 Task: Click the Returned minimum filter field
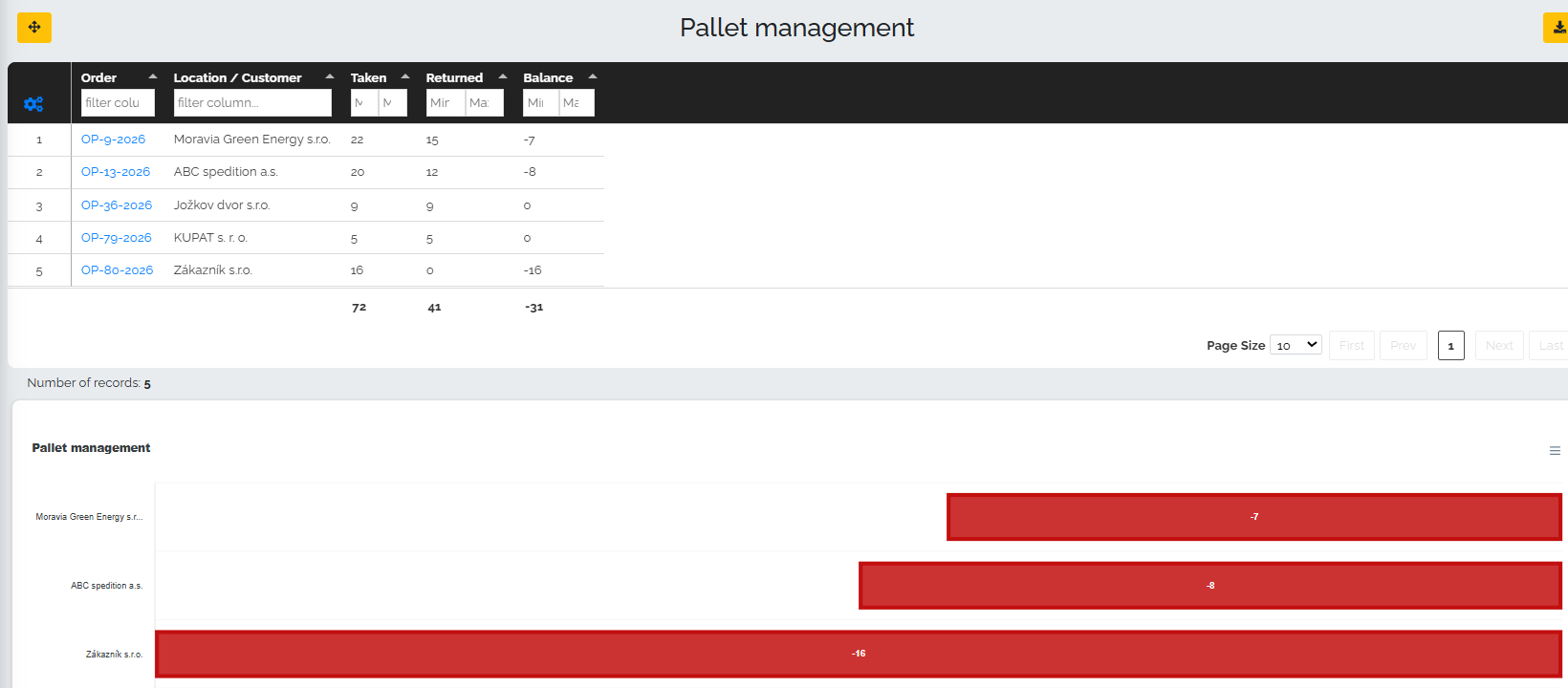446,102
